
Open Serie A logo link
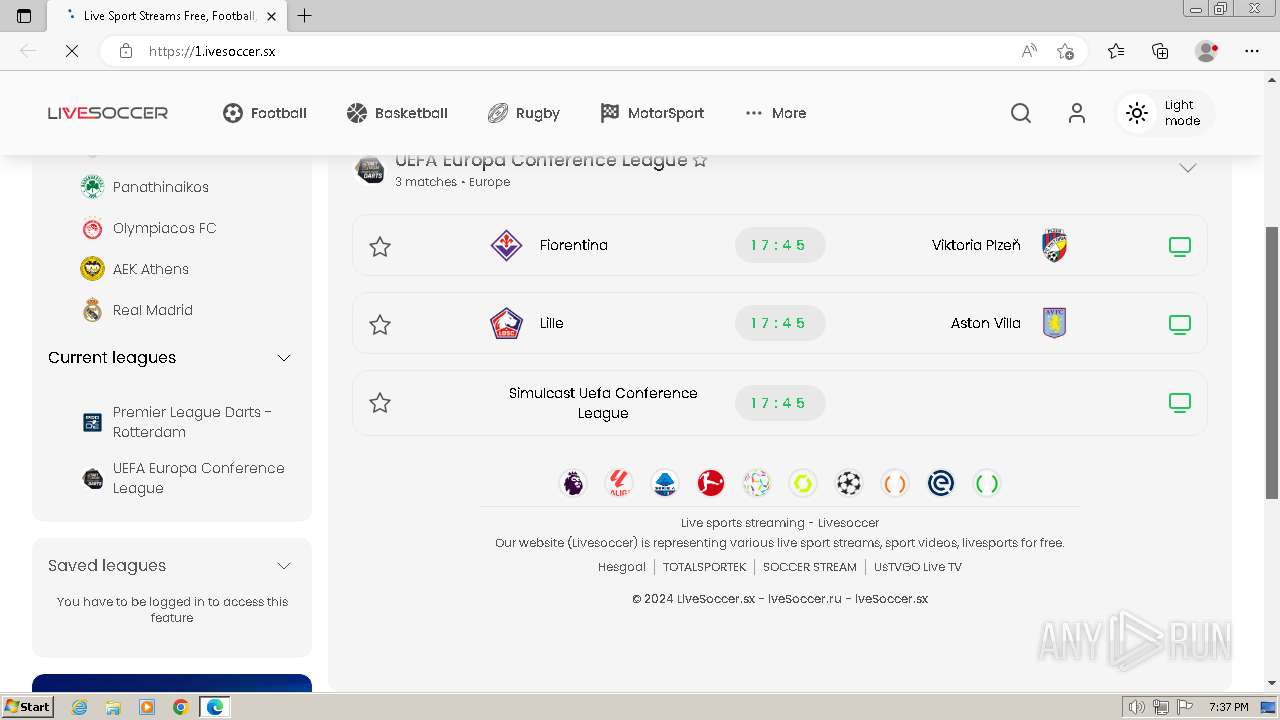665,484
